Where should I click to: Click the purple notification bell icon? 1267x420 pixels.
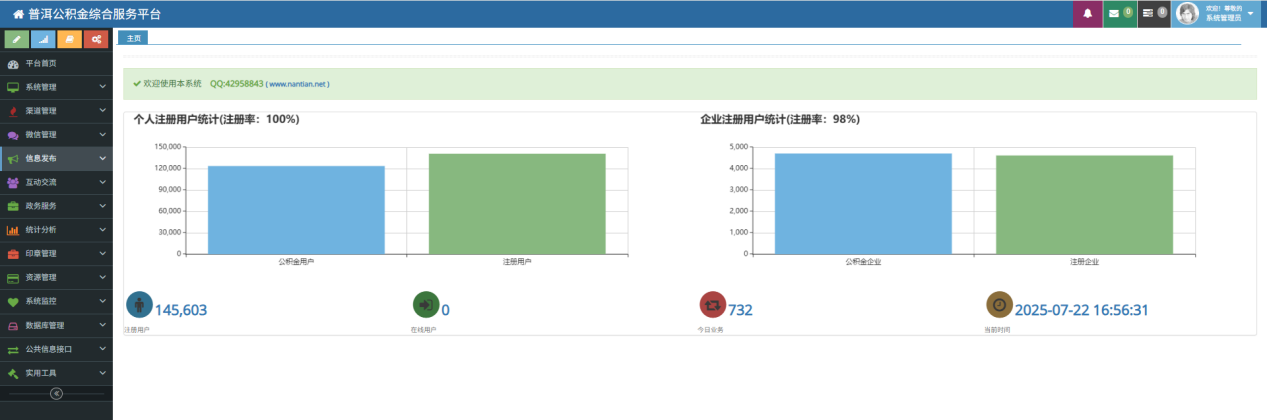pos(1087,14)
